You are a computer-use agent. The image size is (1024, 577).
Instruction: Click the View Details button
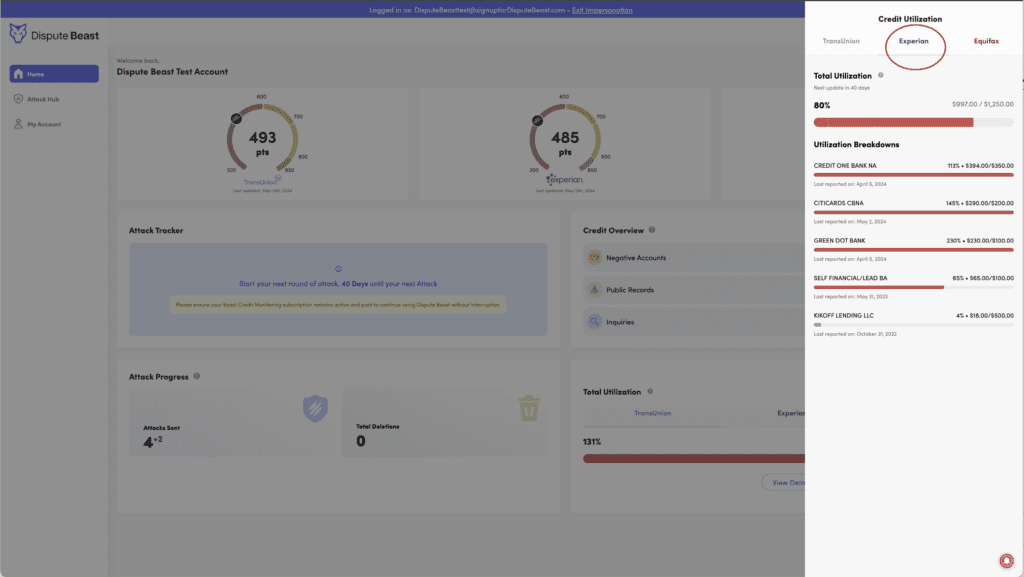(x=784, y=482)
